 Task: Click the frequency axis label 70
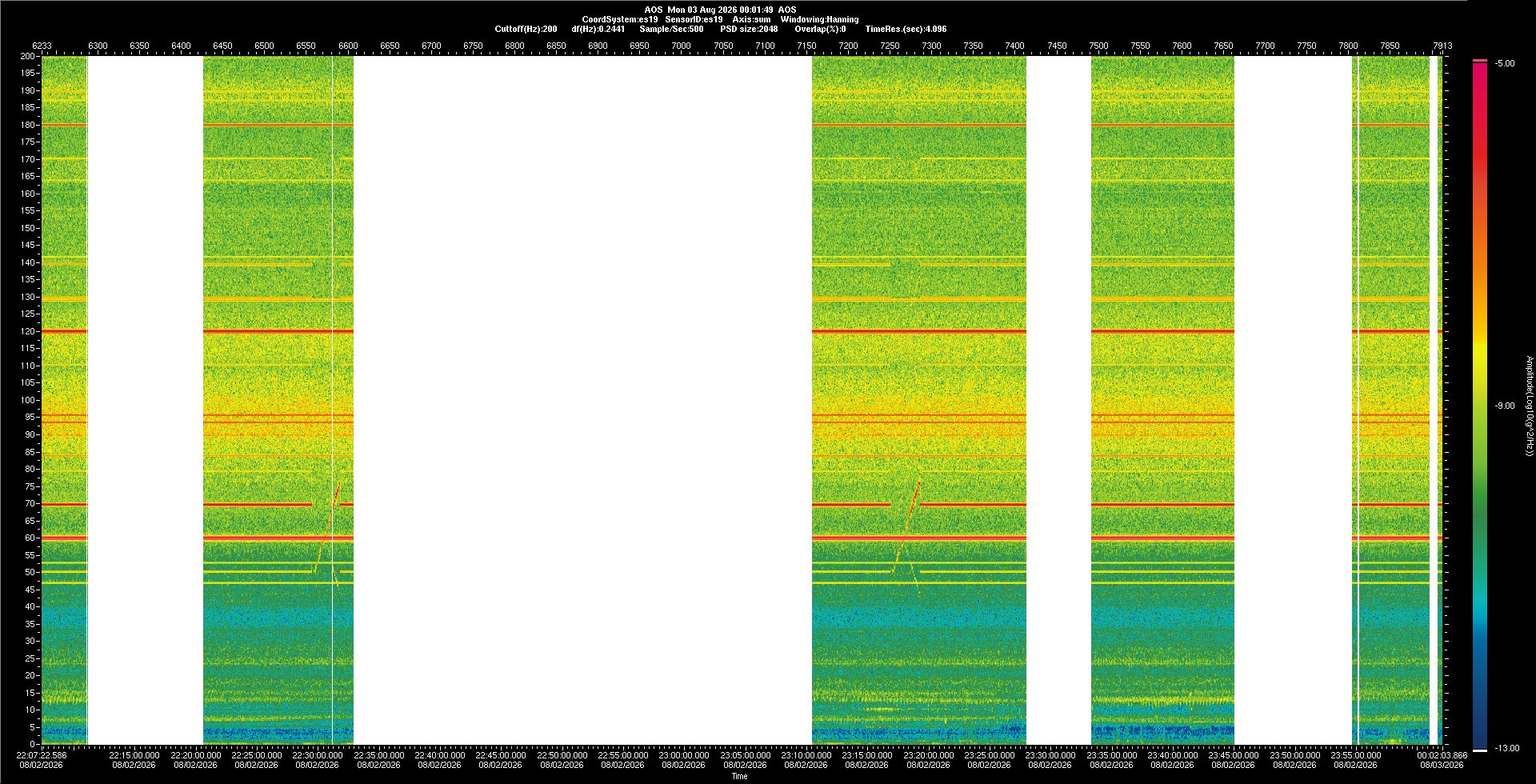tap(30, 503)
